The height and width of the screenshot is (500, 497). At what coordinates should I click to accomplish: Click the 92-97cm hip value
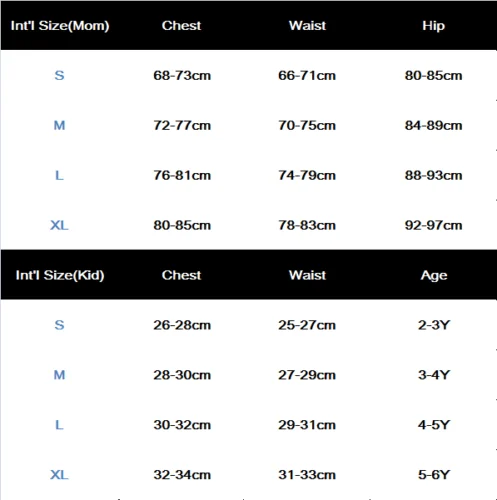[433, 225]
